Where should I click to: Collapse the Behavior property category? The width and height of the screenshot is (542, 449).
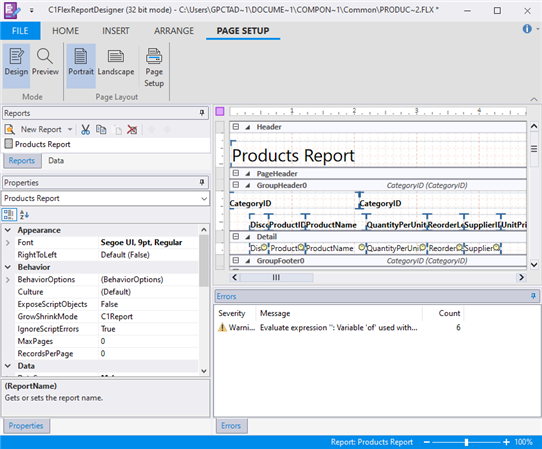point(8,267)
